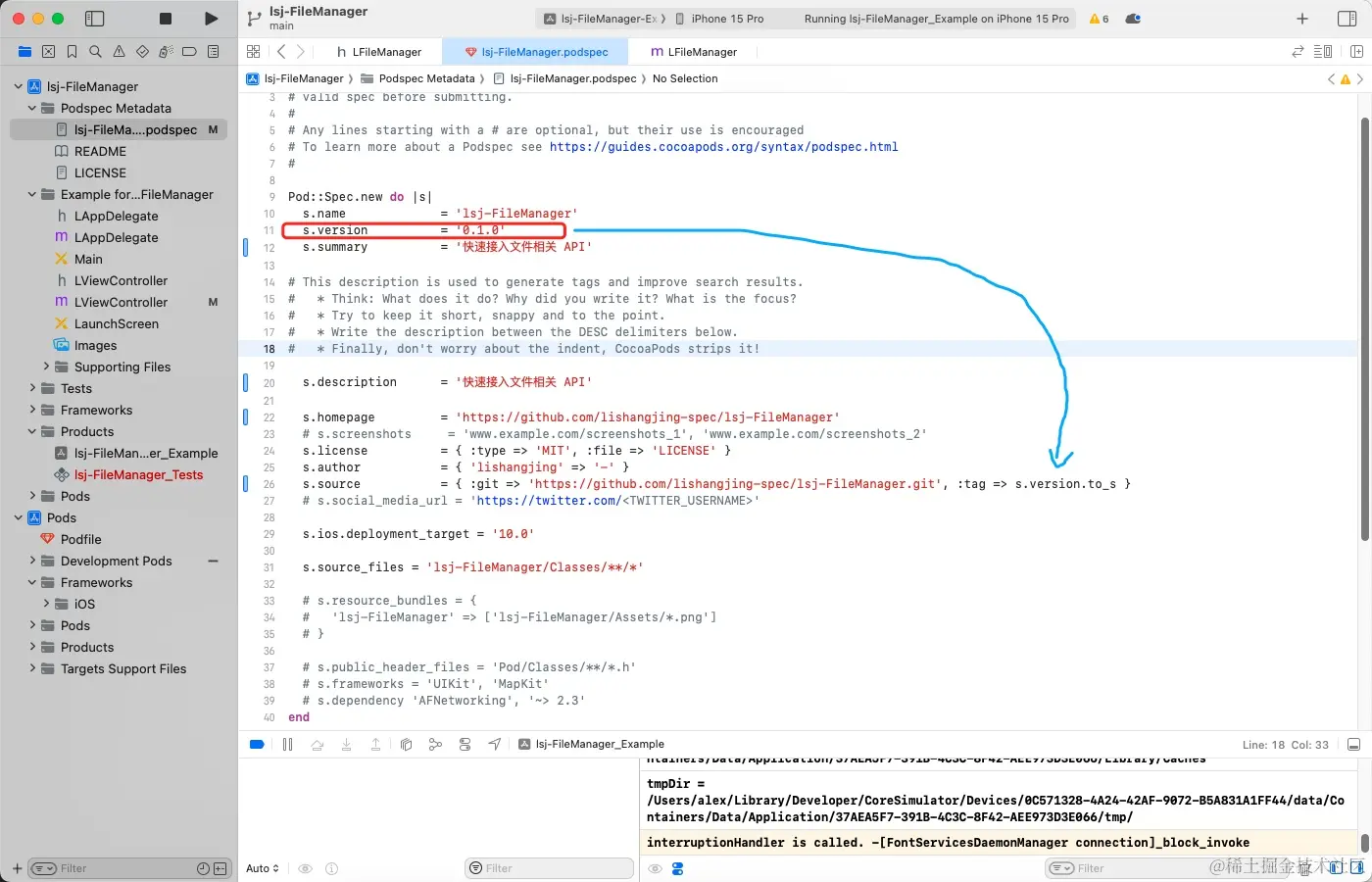
Task: Open the Debug Memory Graph
Action: point(435,745)
